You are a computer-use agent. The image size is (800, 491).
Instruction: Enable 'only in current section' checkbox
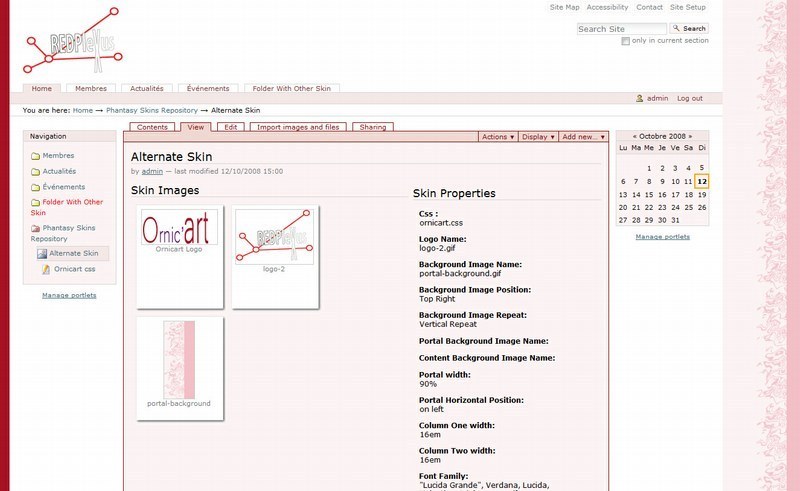(x=626, y=41)
